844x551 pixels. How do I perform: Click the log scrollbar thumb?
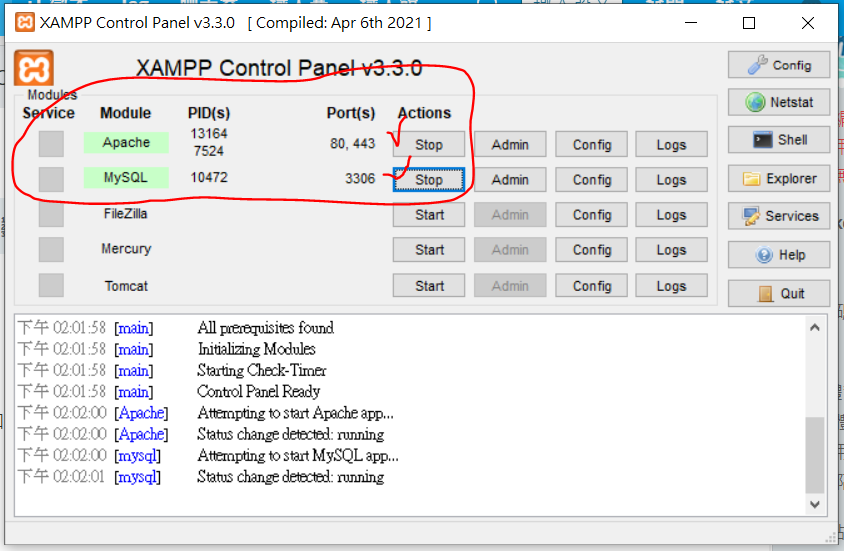(x=815, y=455)
